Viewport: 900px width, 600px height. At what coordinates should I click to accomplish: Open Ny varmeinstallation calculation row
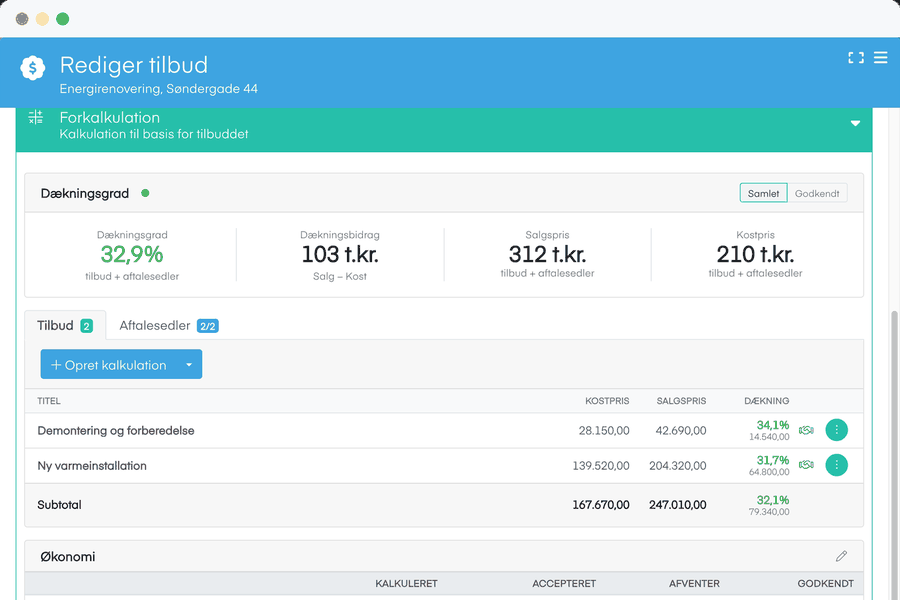click(444, 466)
